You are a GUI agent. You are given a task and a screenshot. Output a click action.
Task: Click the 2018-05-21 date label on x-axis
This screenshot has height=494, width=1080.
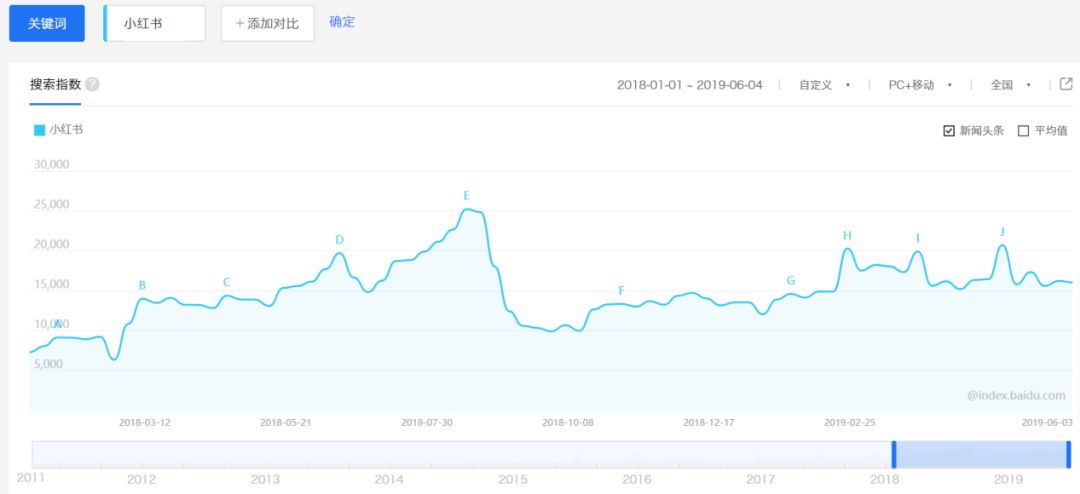click(286, 422)
